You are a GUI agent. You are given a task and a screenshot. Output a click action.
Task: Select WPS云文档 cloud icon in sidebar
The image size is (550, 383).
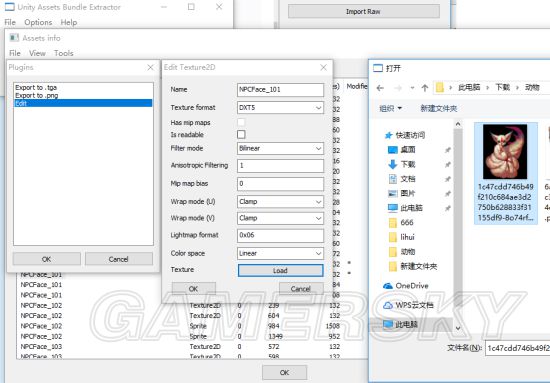(388, 305)
